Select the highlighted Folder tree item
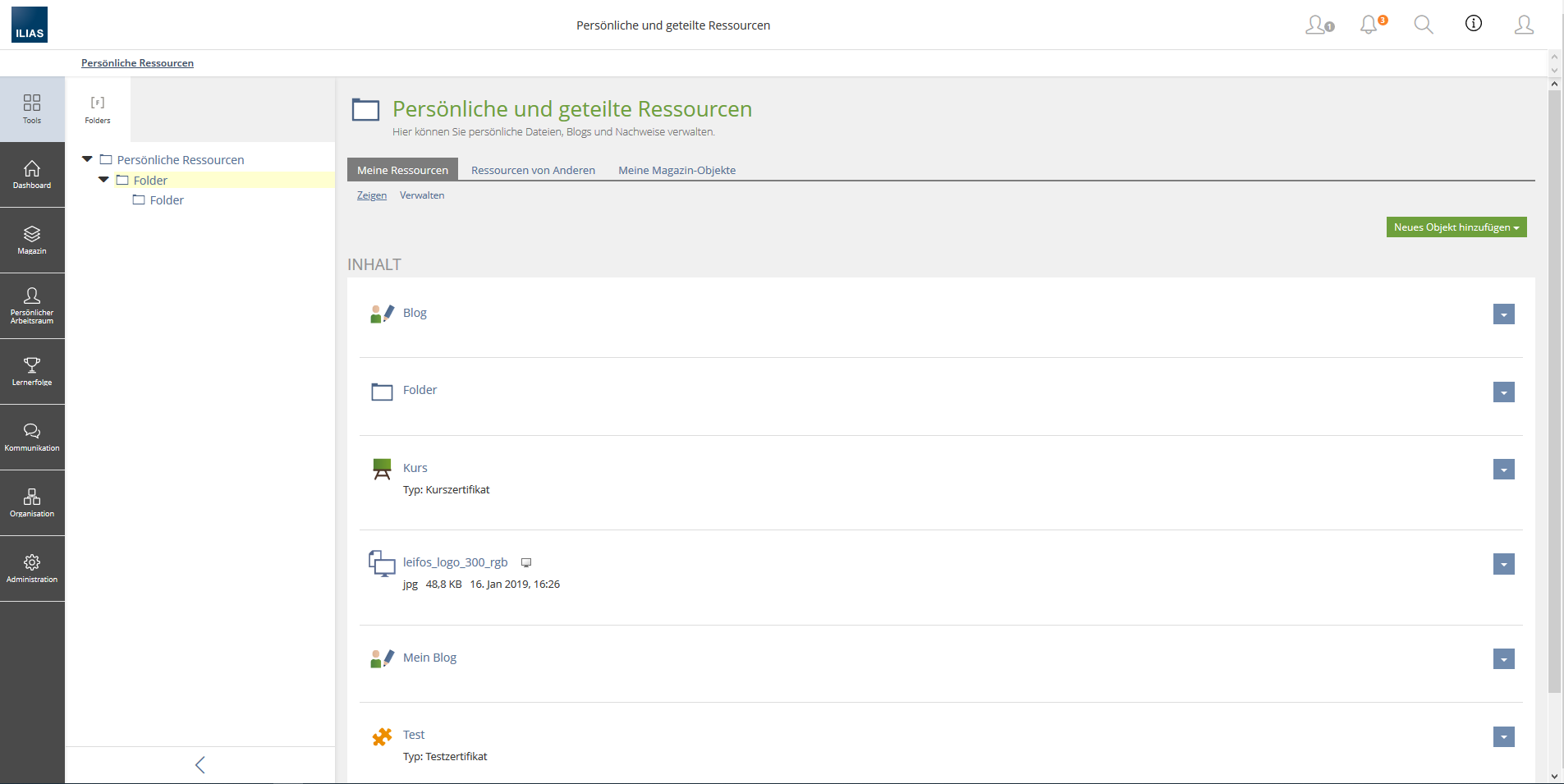 pos(150,181)
